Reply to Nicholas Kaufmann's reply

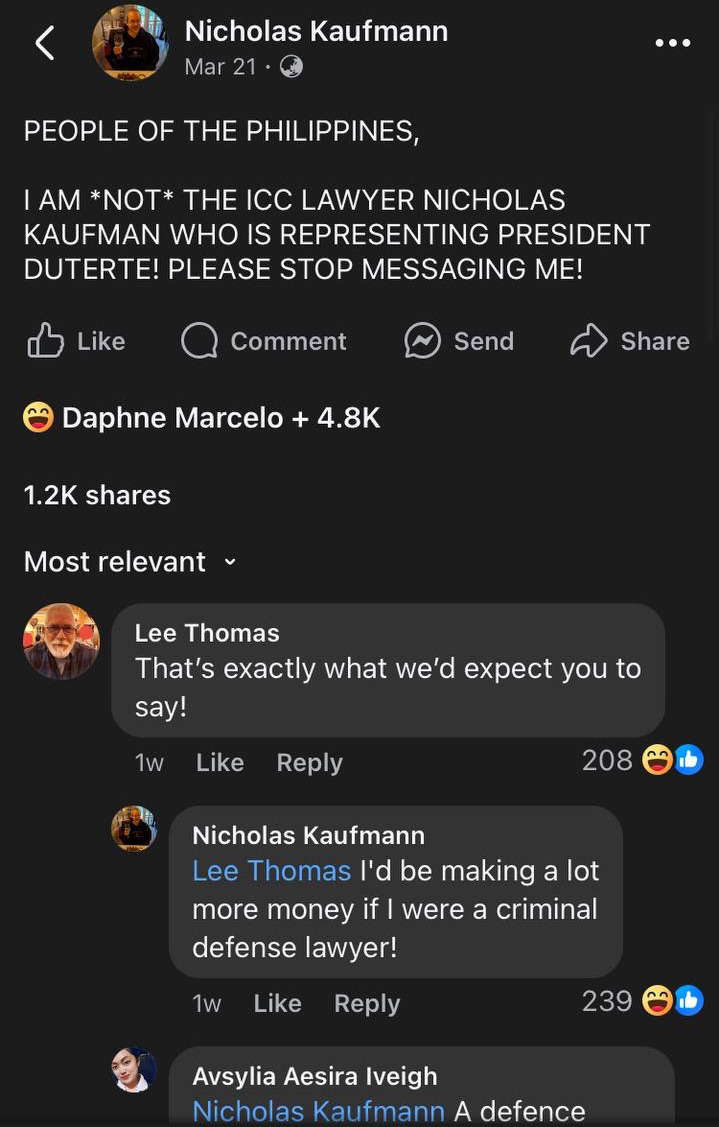[367, 1003]
